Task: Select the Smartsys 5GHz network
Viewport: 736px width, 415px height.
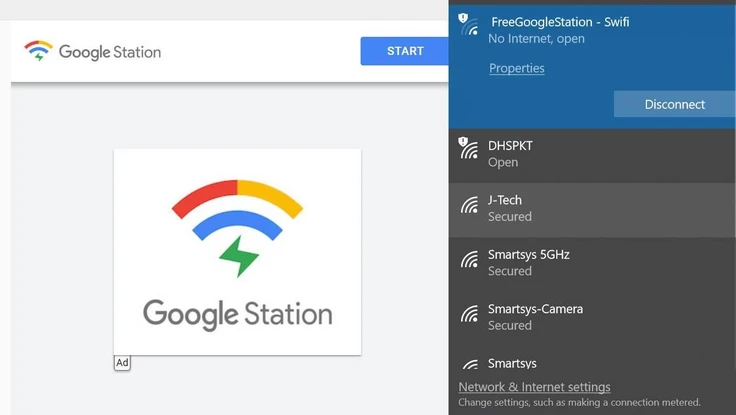Action: pyautogui.click(x=592, y=264)
